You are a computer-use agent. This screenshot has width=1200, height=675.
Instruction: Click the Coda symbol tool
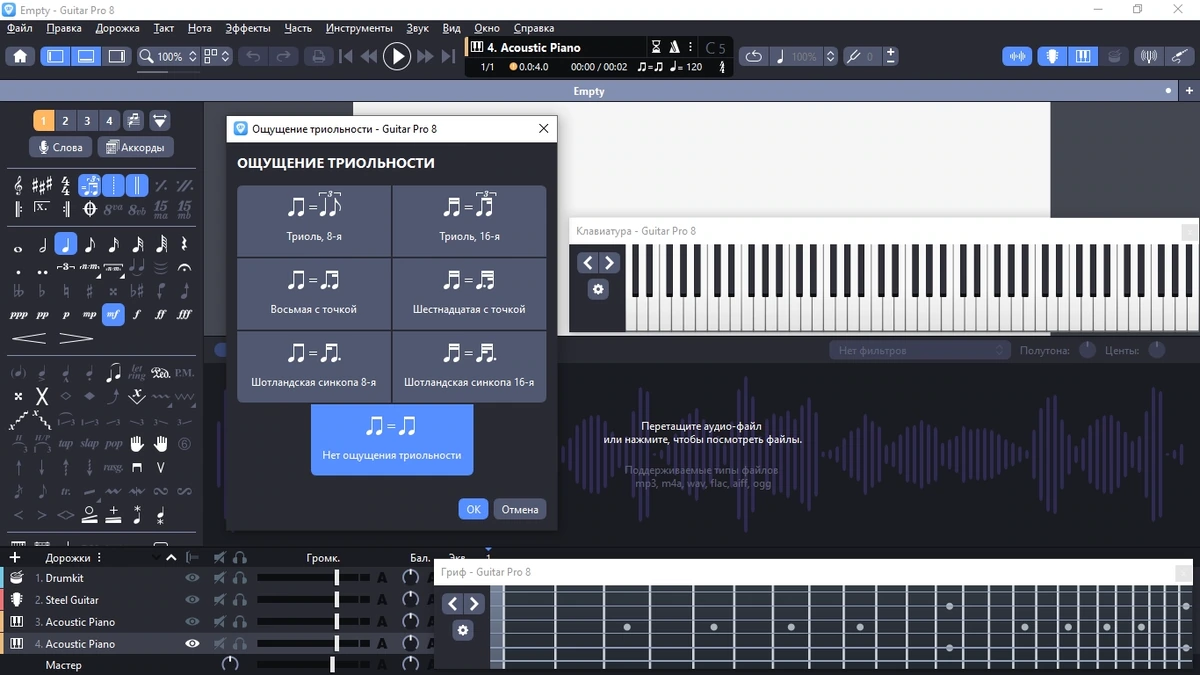click(89, 209)
